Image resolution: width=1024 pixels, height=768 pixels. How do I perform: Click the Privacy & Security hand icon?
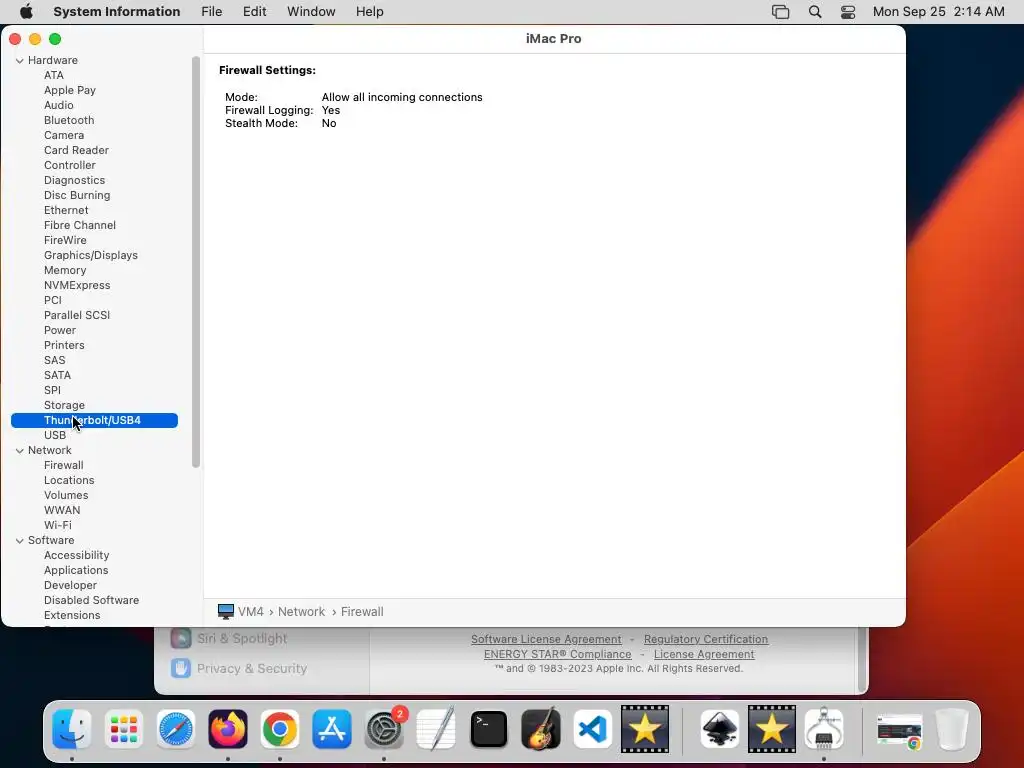[x=181, y=668]
